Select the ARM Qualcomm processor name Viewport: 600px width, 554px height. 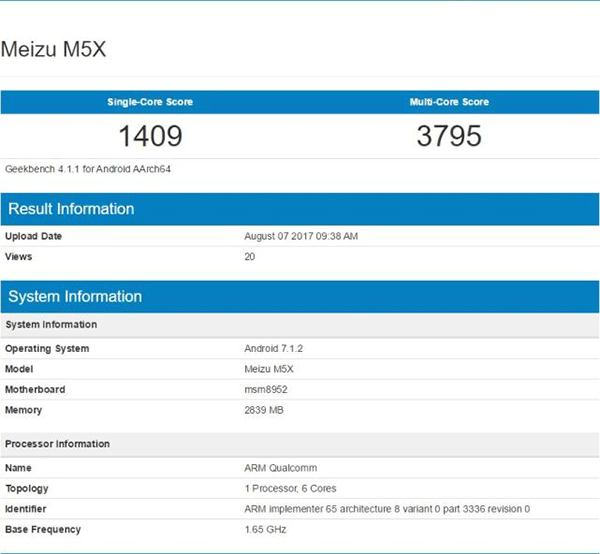(280, 468)
